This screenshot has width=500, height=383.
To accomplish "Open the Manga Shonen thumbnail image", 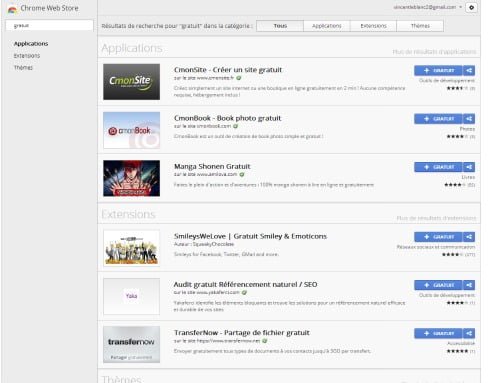I will click(x=131, y=178).
